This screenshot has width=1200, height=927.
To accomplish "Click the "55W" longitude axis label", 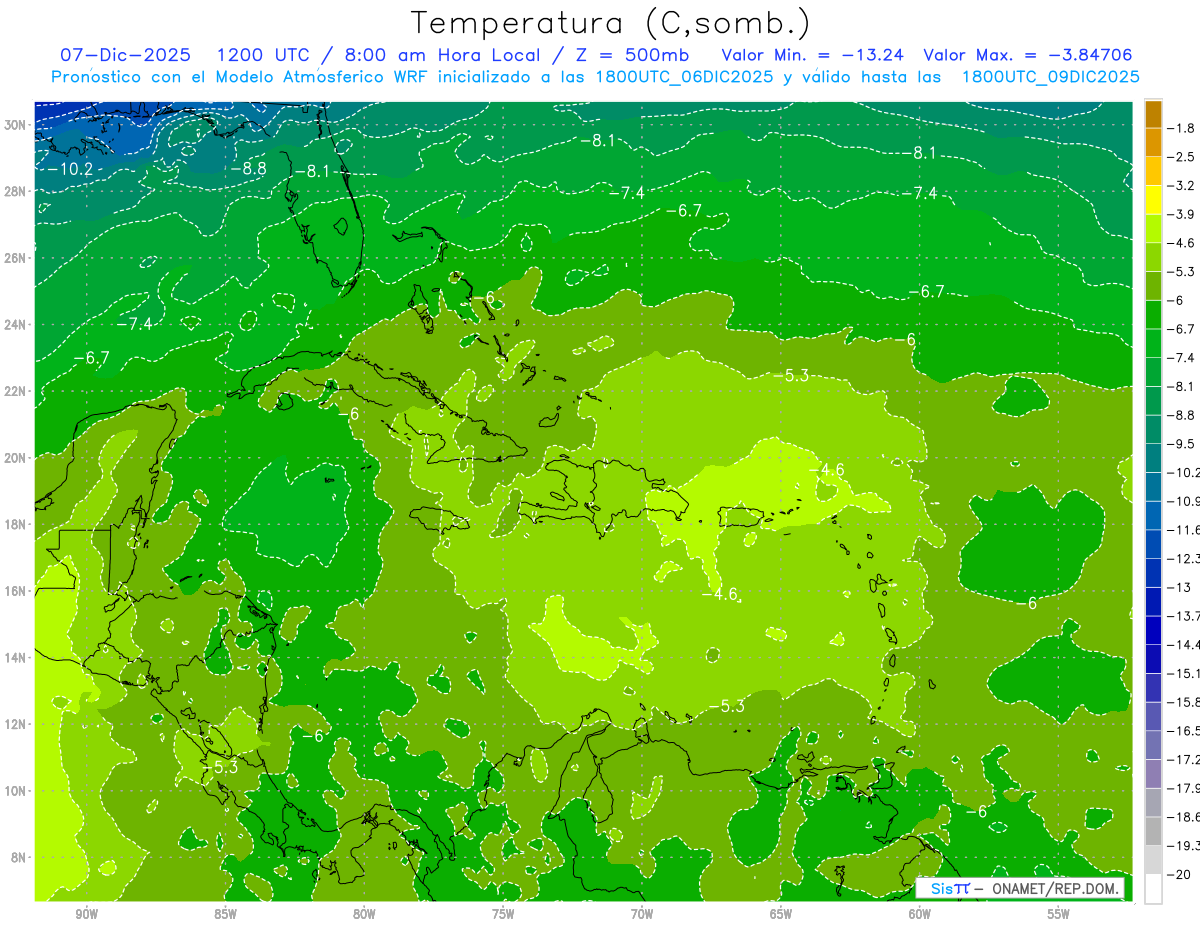I will pos(1059,915).
